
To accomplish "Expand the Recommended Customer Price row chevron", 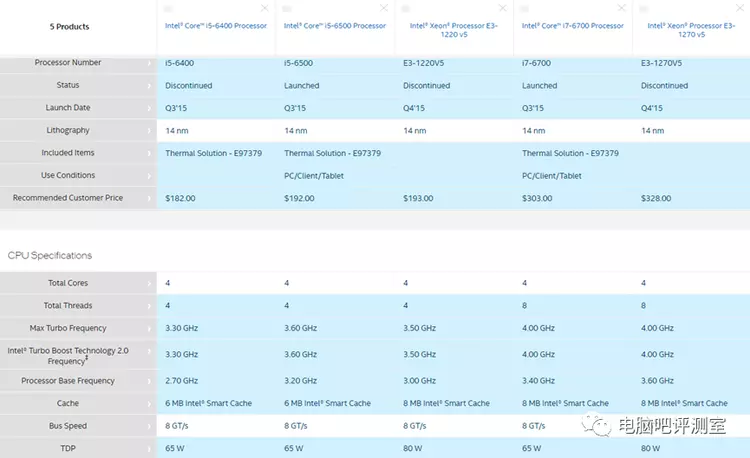I will tap(149, 198).
